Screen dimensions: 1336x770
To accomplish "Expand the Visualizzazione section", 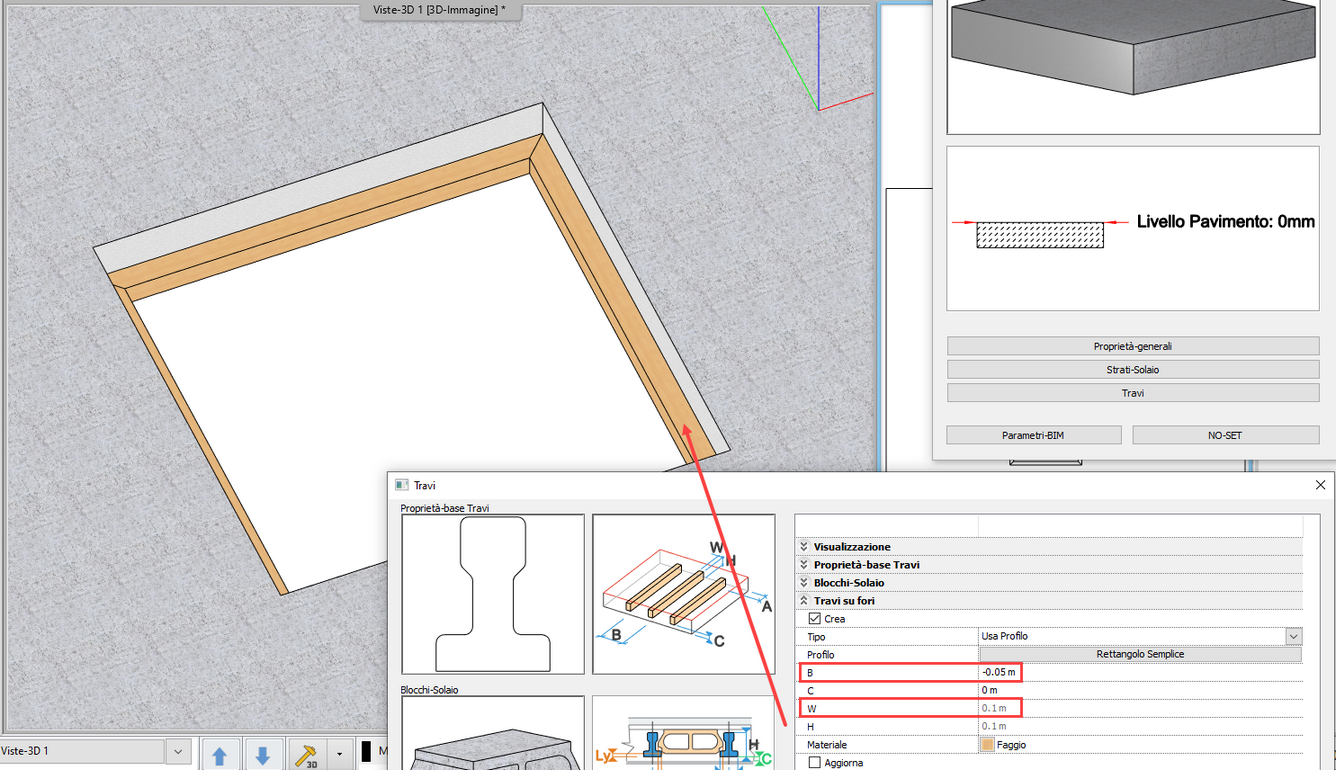I will click(x=804, y=547).
